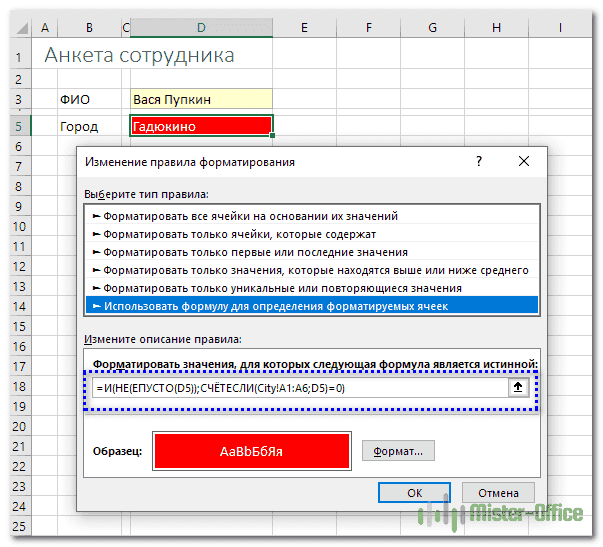Select cell D5 containing Гадюкино
Screen dimensions: 603x547
(x=201, y=126)
